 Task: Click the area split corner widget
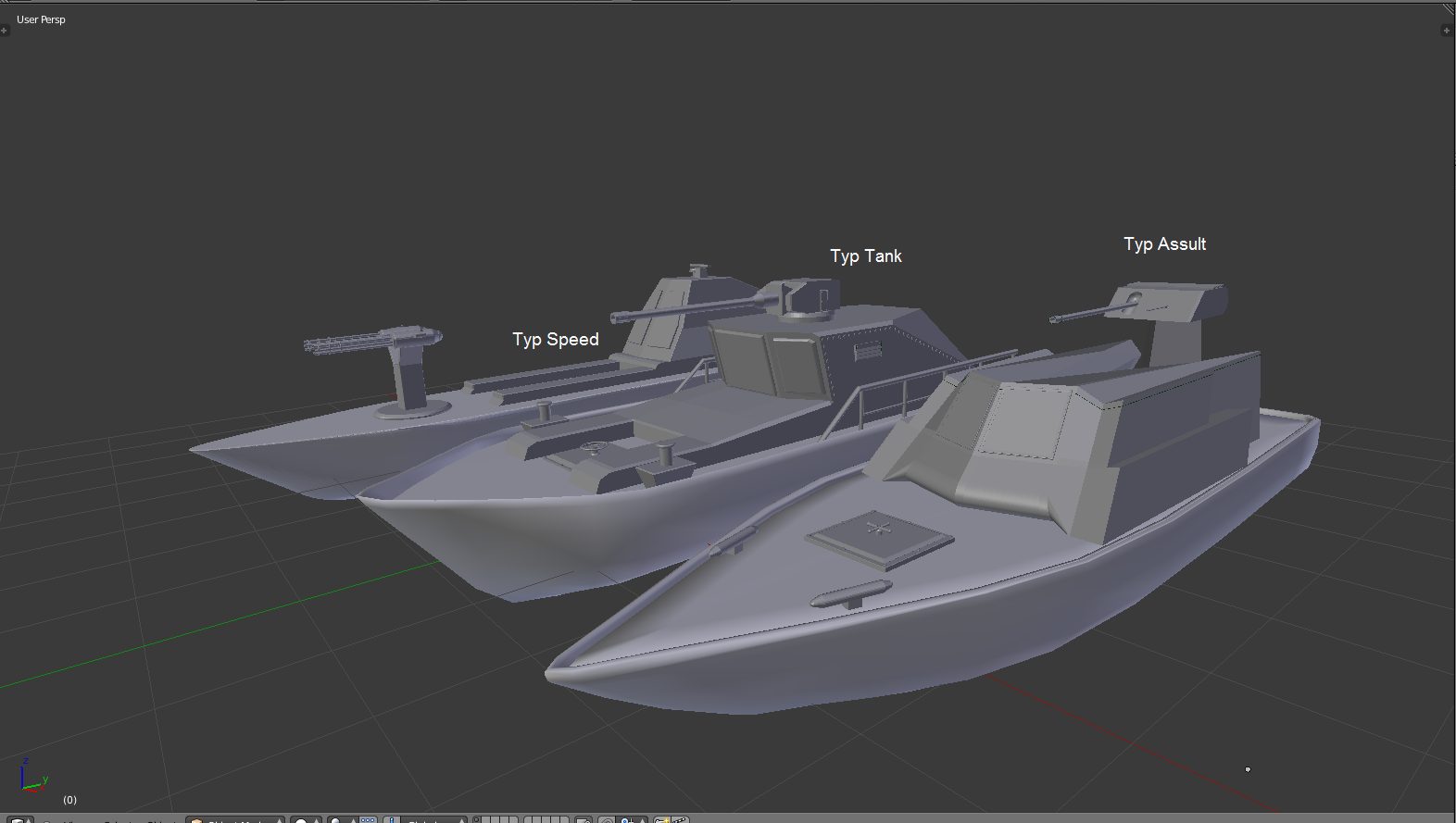1449,7
